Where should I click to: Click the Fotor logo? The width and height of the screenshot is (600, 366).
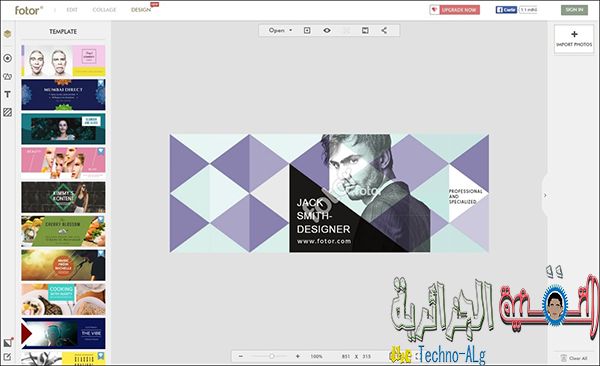(x=29, y=10)
